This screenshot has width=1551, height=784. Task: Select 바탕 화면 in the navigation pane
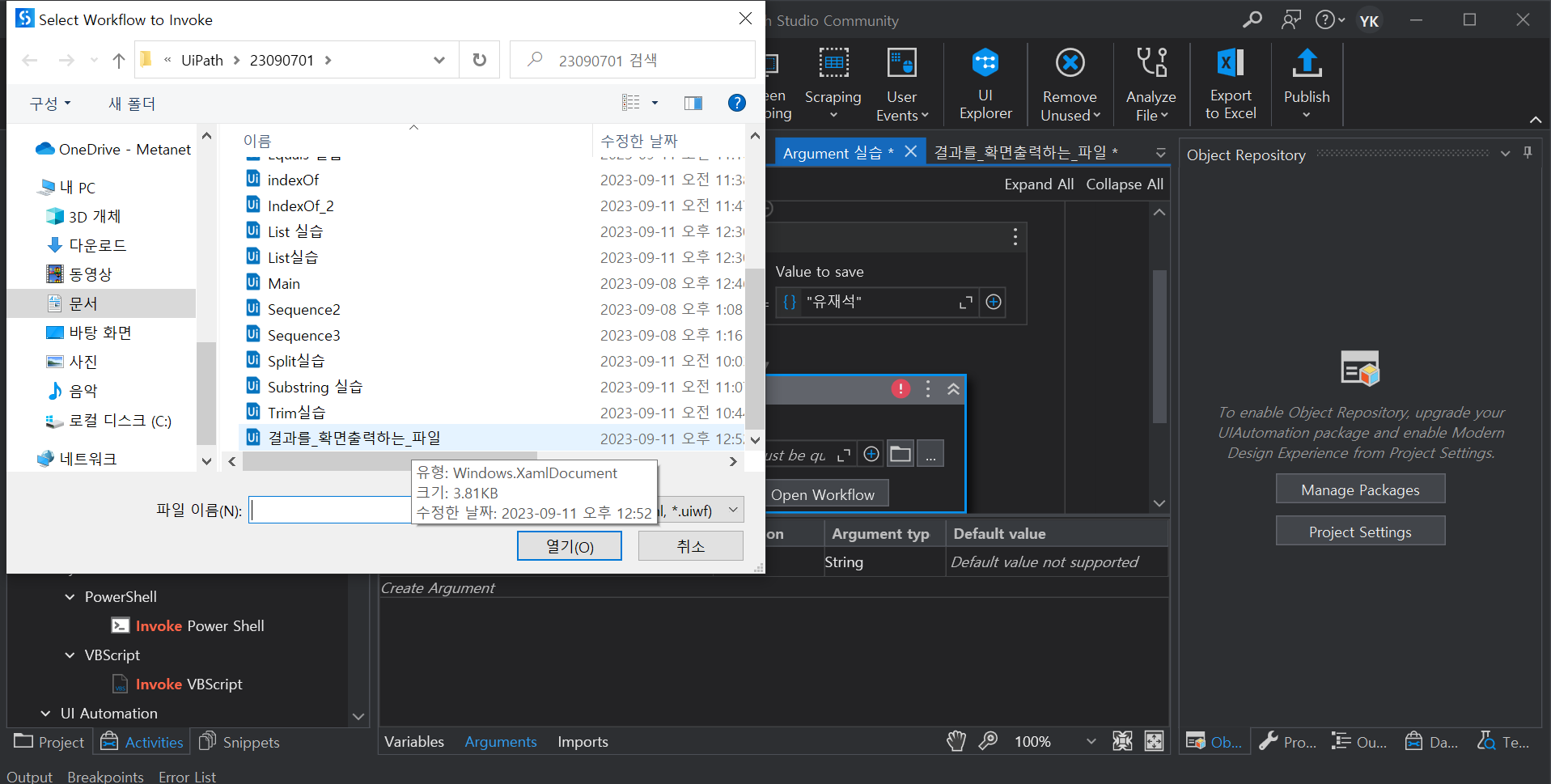tap(100, 333)
